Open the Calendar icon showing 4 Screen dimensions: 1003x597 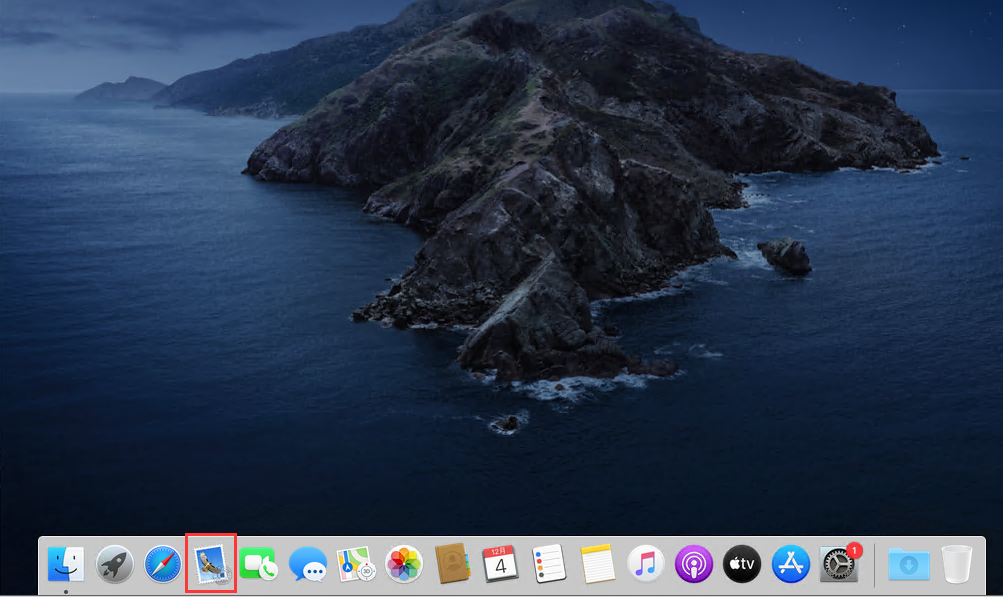(x=500, y=564)
